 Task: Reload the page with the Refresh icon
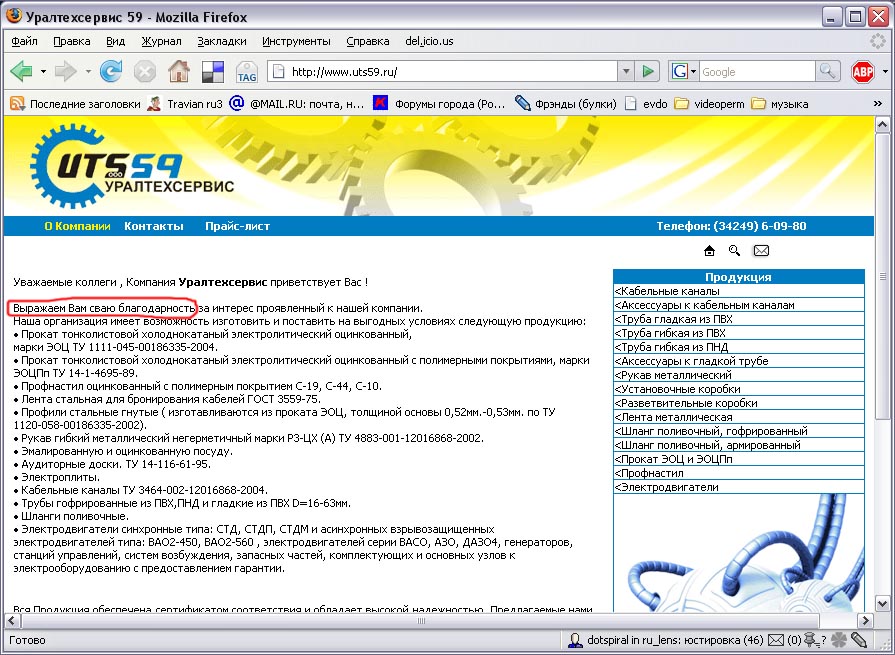pyautogui.click(x=111, y=72)
